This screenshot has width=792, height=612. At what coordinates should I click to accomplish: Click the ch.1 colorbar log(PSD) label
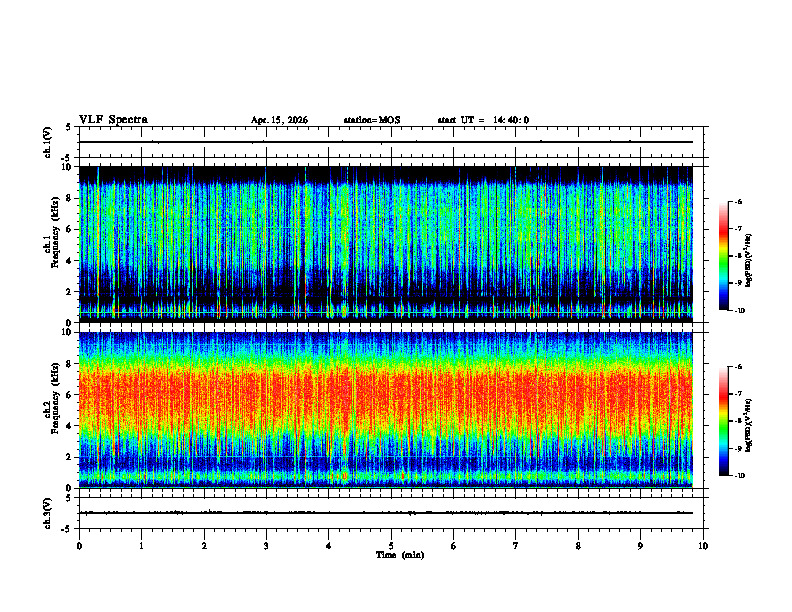click(x=748, y=260)
